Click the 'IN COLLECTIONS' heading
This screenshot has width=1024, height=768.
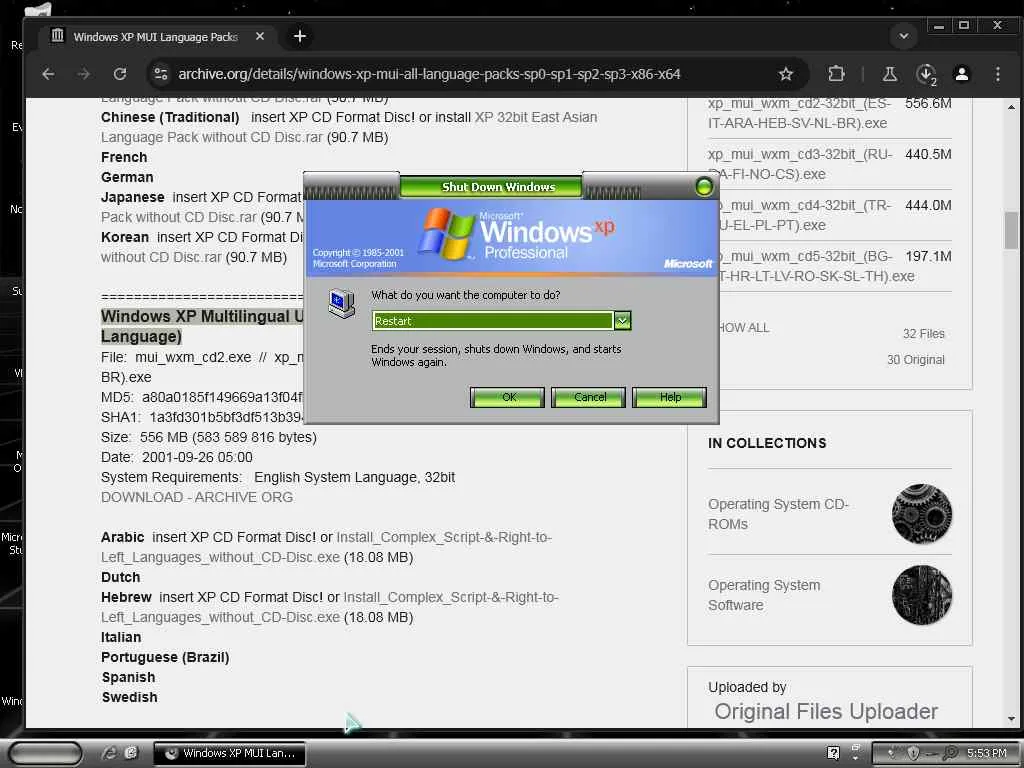pos(767,443)
